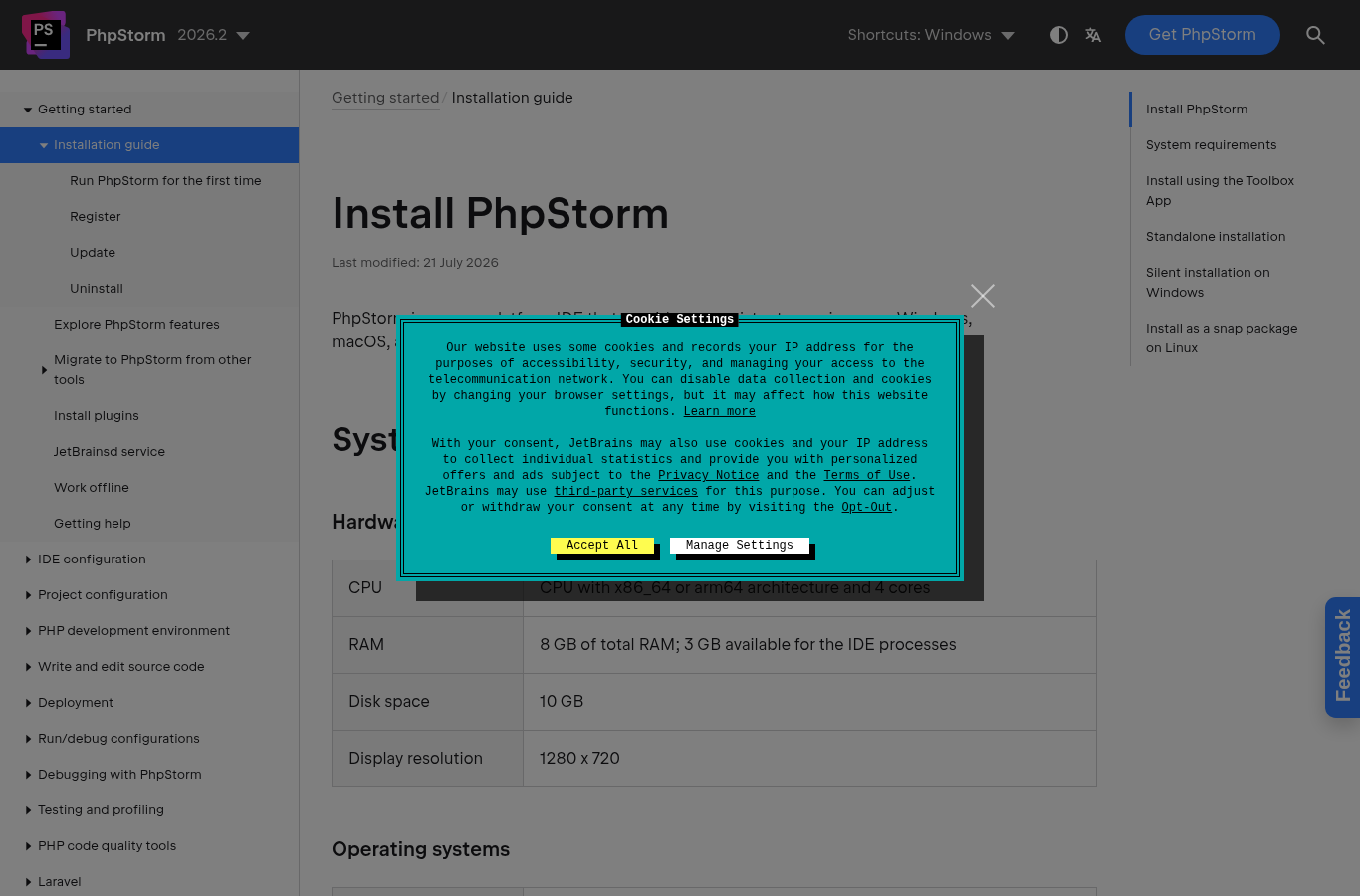Expand the Deployment section
Image resolution: width=1360 pixels, height=896 pixels.
point(28,703)
